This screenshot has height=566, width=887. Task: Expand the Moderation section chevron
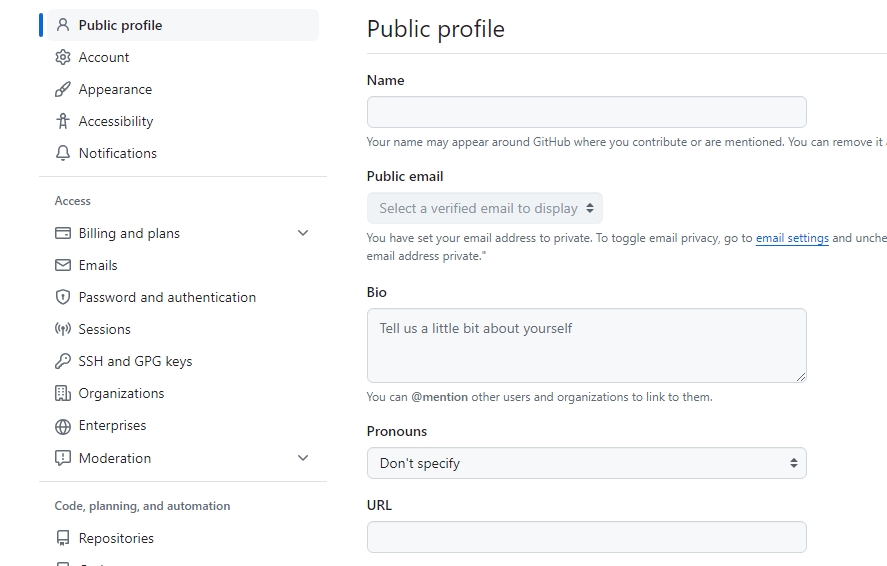coord(303,458)
